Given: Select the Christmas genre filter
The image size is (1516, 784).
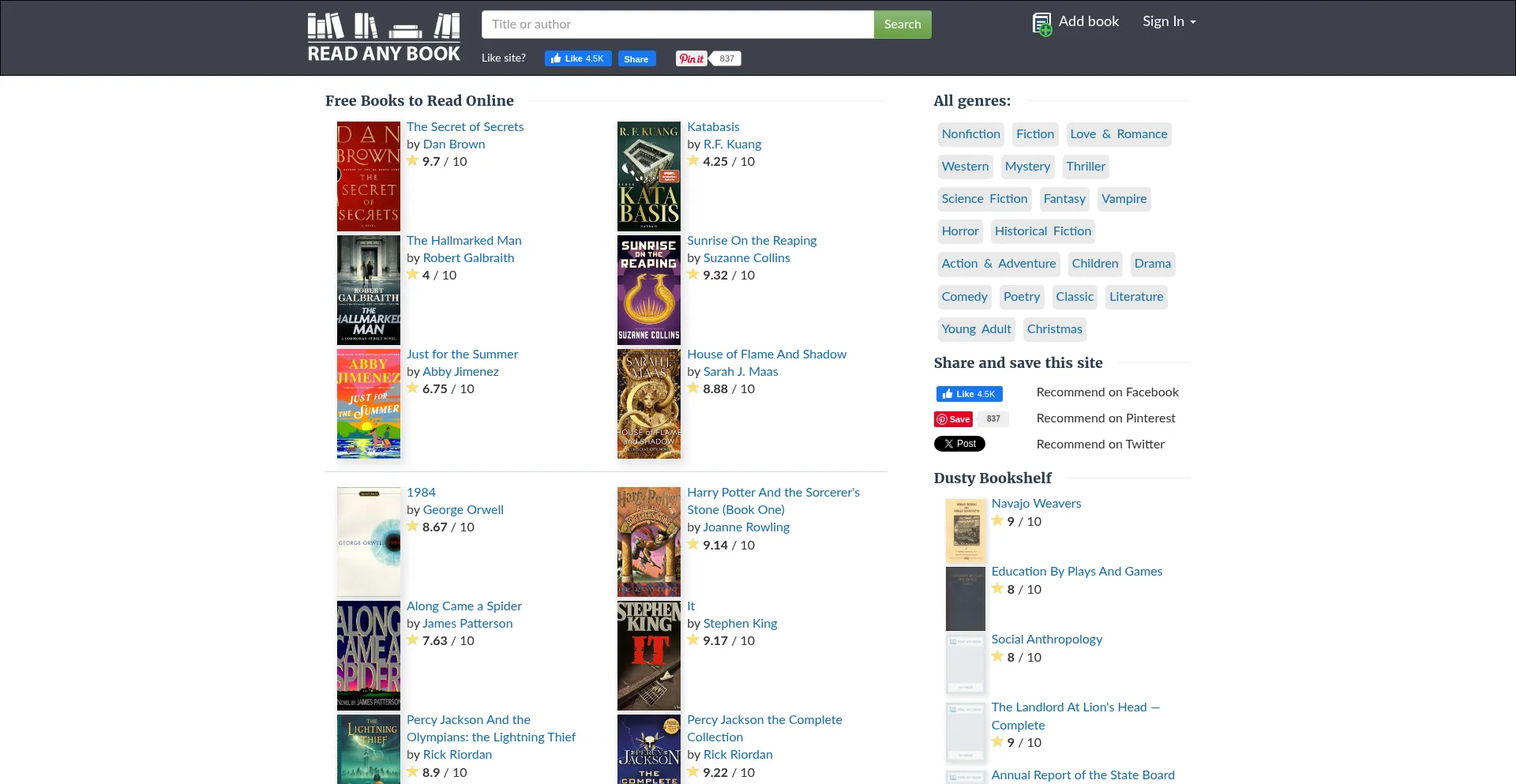Looking at the screenshot, I should point(1054,328).
